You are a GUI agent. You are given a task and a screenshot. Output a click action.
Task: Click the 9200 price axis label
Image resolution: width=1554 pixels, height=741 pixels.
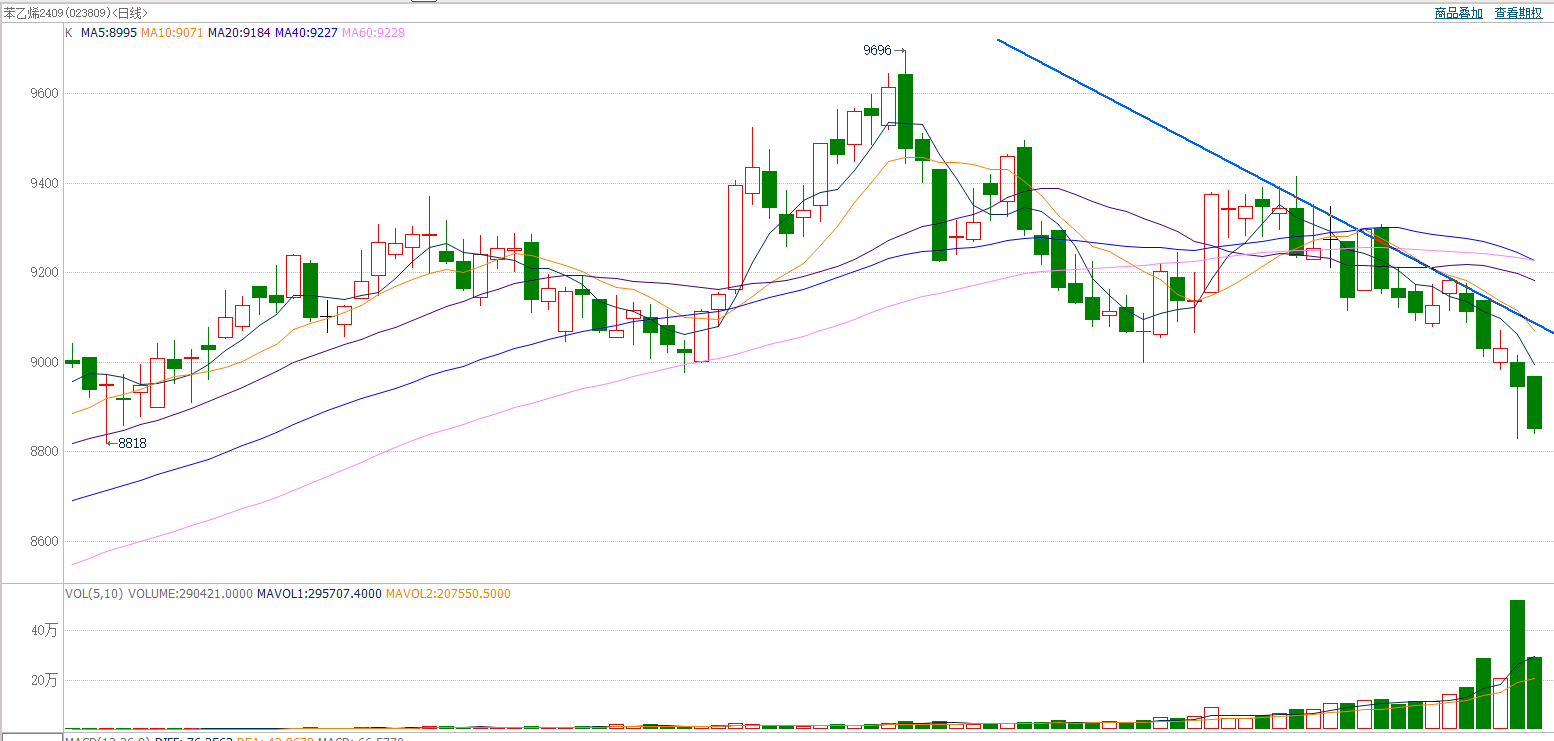point(45,272)
